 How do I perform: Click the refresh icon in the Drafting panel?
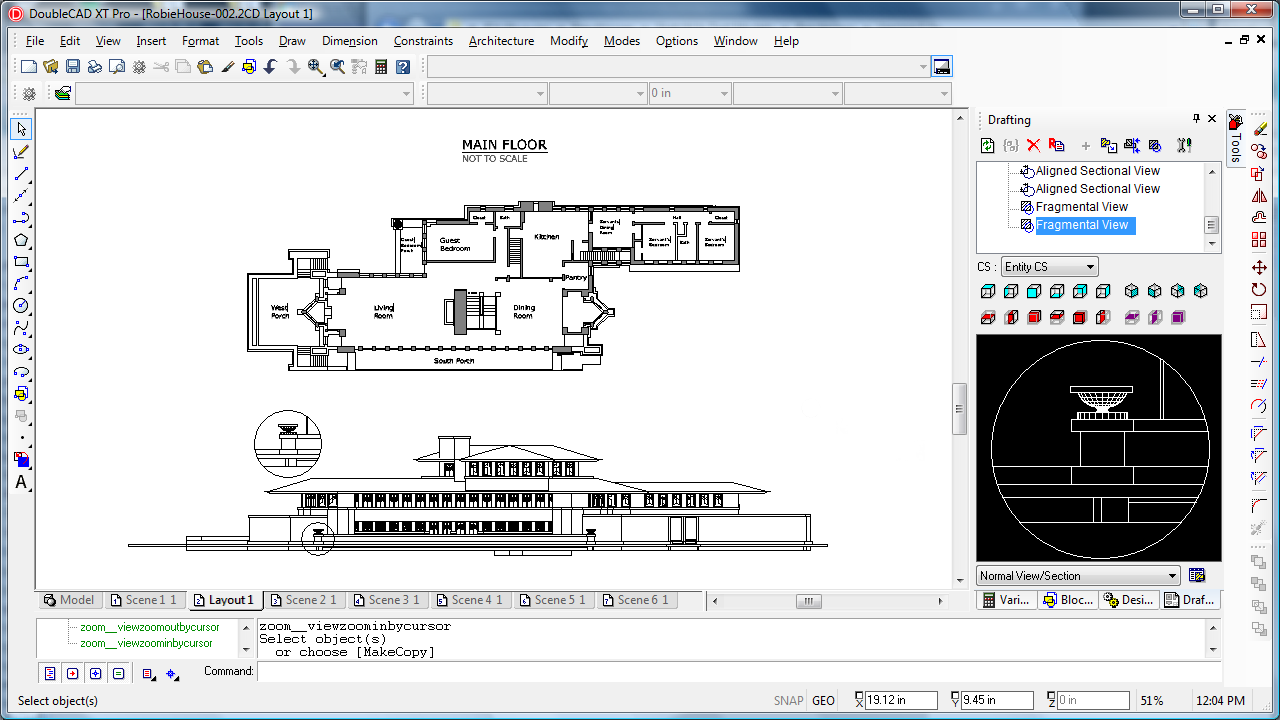coord(986,145)
